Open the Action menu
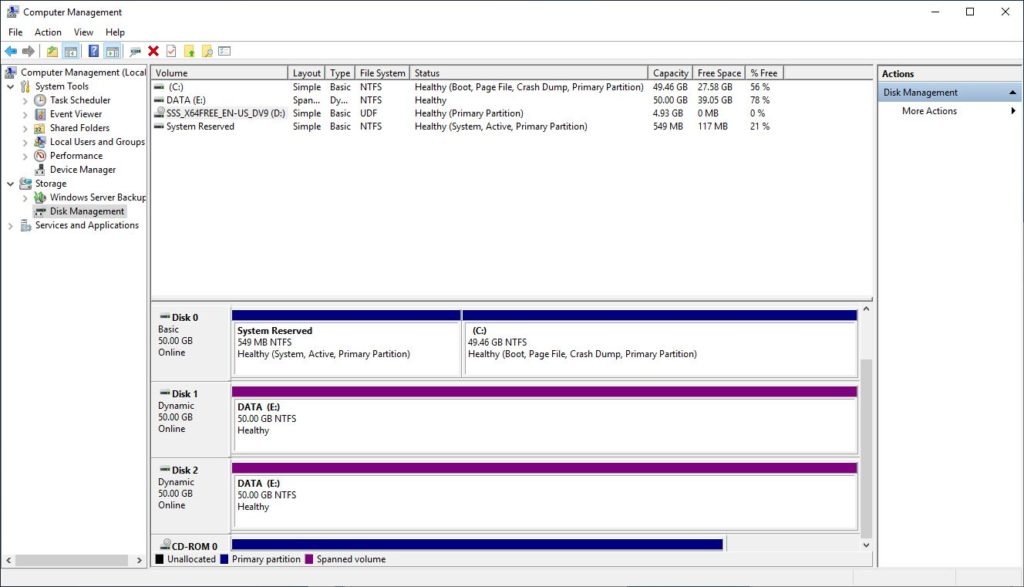This screenshot has width=1024, height=587. click(x=48, y=32)
